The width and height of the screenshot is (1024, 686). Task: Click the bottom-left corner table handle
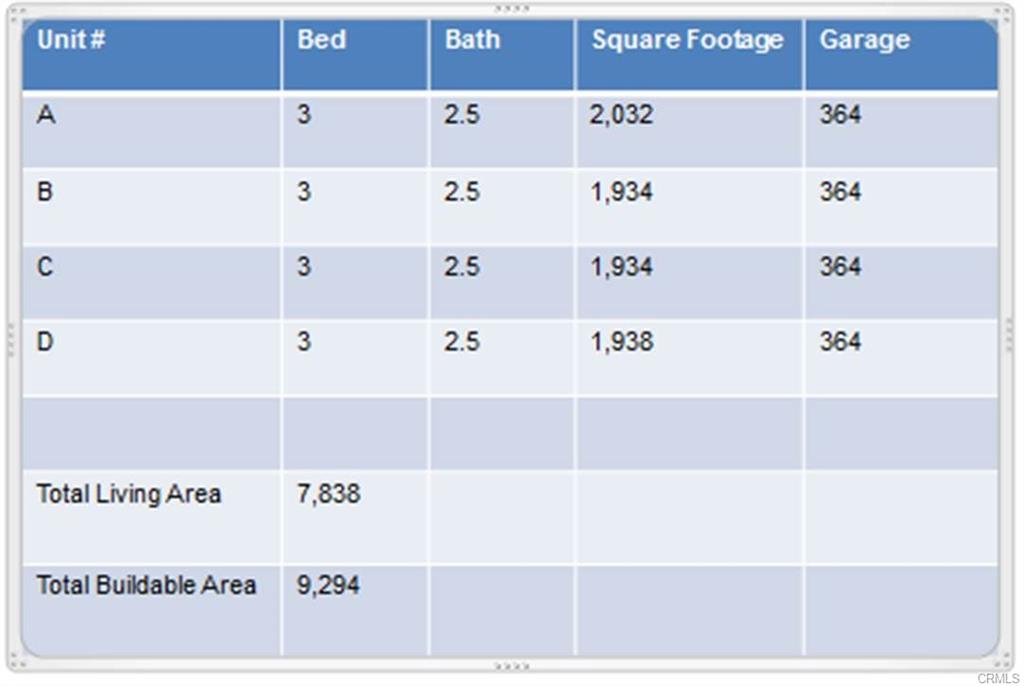point(17,662)
